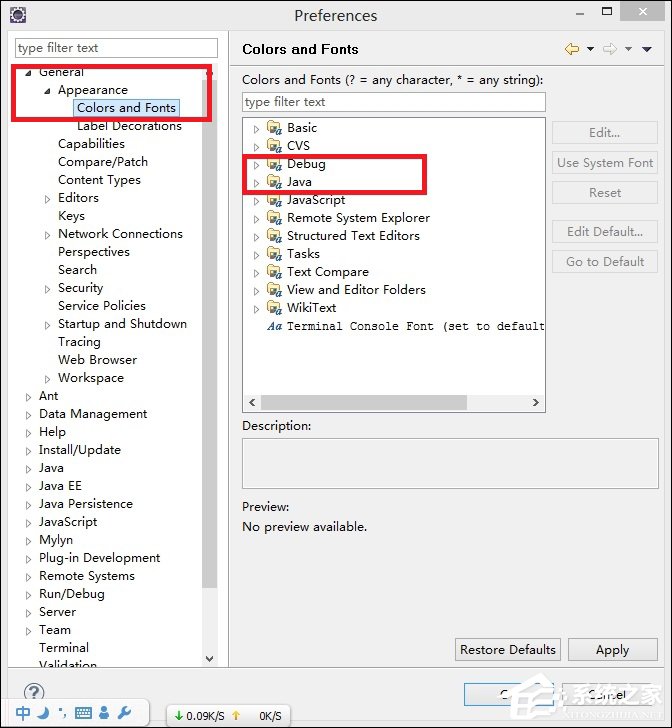This screenshot has height=728, width=672.
Task: Click the Java category folder icon
Action: [x=274, y=182]
